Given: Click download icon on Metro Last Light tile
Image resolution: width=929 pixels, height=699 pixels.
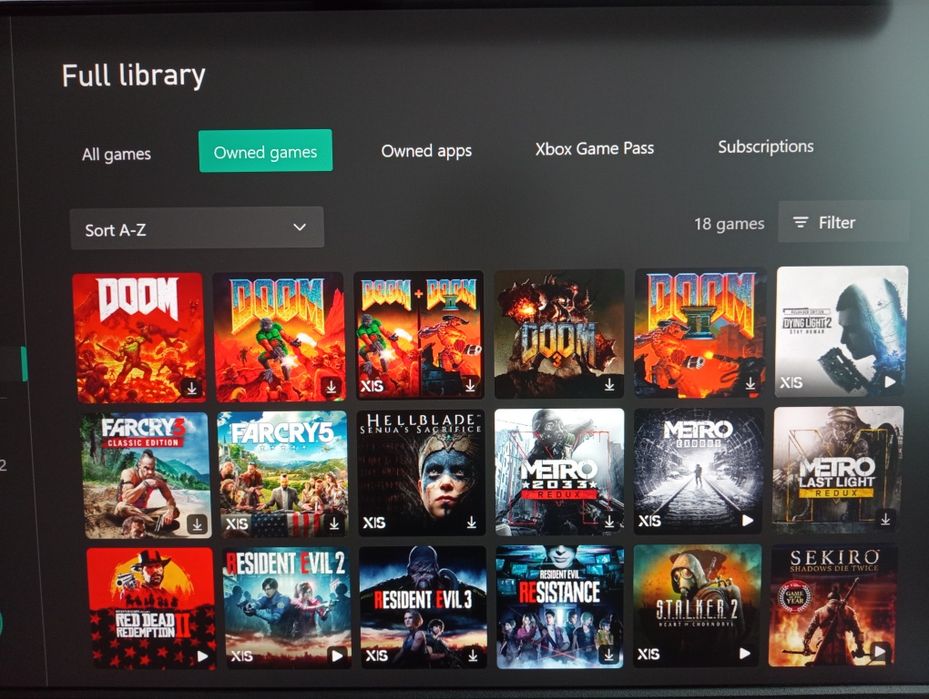Looking at the screenshot, I should (x=885, y=520).
